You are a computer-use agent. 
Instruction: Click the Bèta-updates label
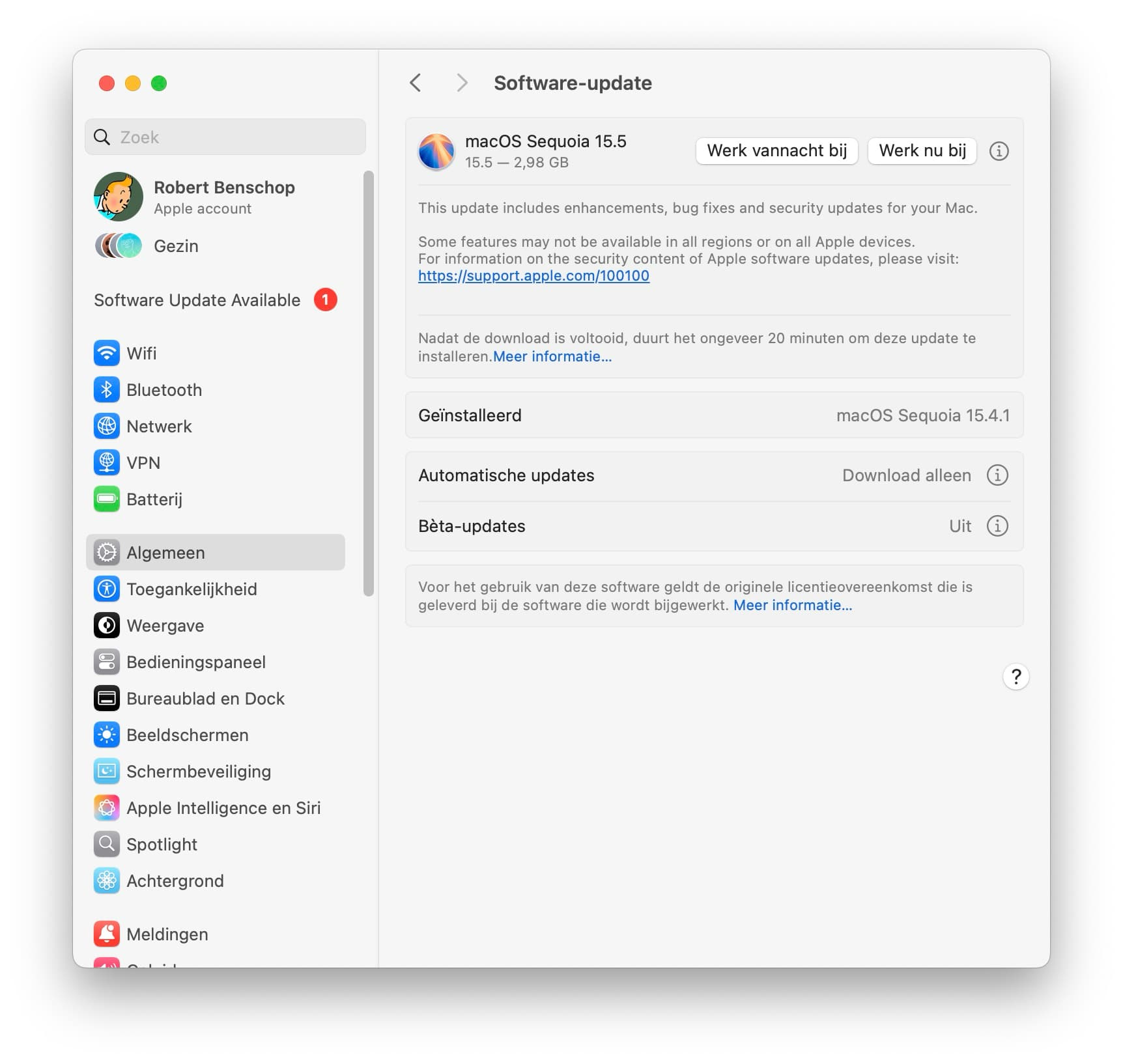click(472, 526)
